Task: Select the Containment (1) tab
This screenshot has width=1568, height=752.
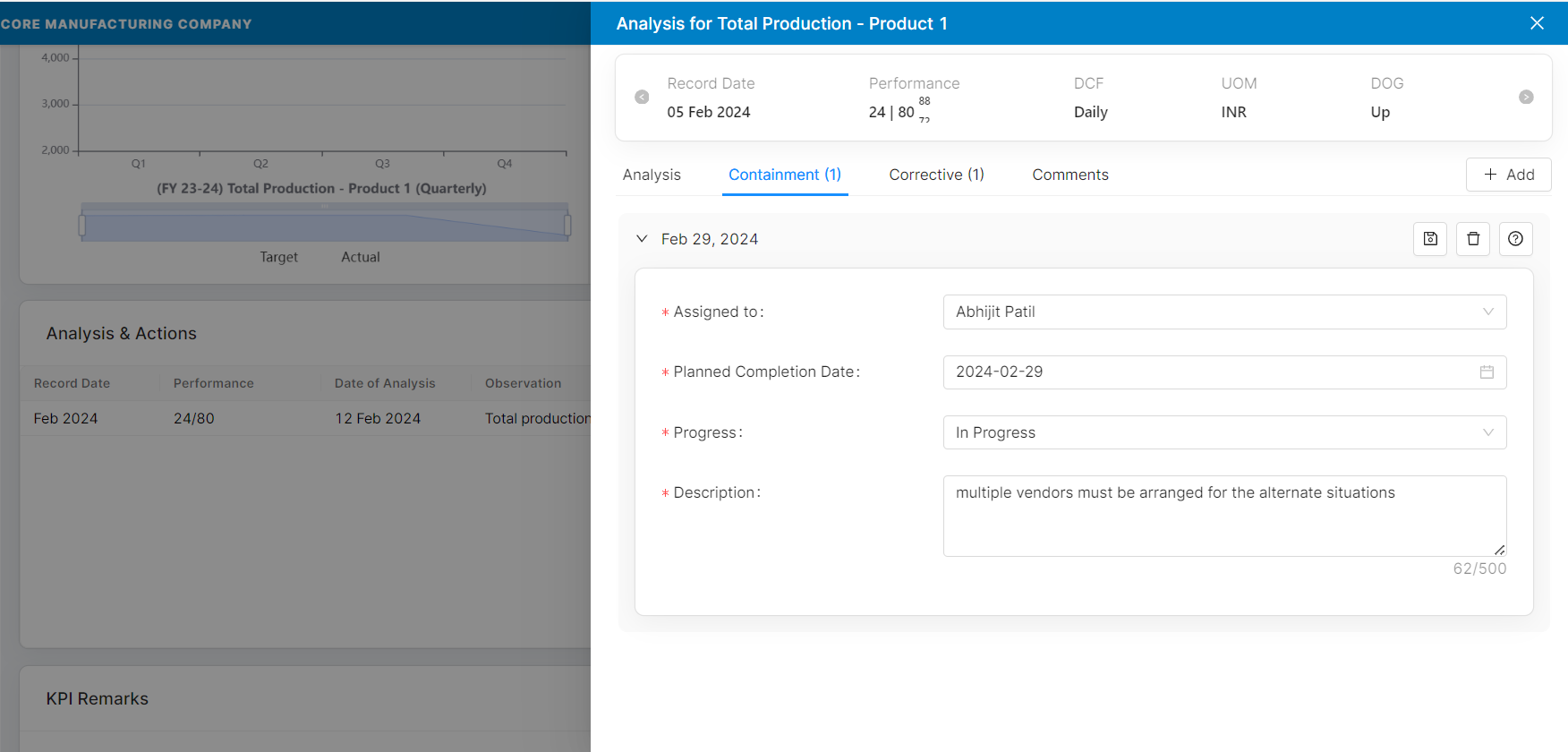Action: click(785, 175)
